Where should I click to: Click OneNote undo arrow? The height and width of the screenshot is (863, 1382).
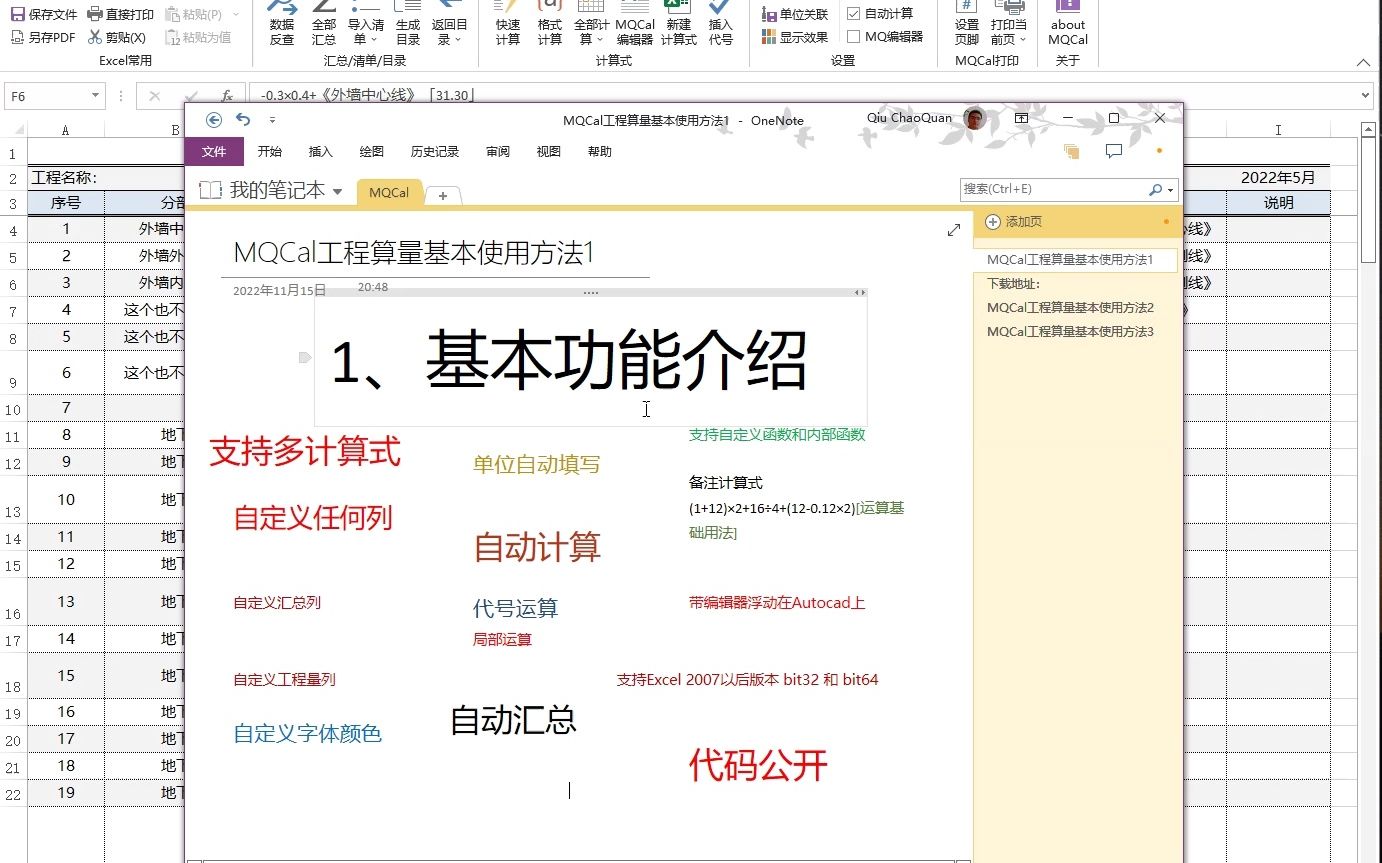[243, 120]
